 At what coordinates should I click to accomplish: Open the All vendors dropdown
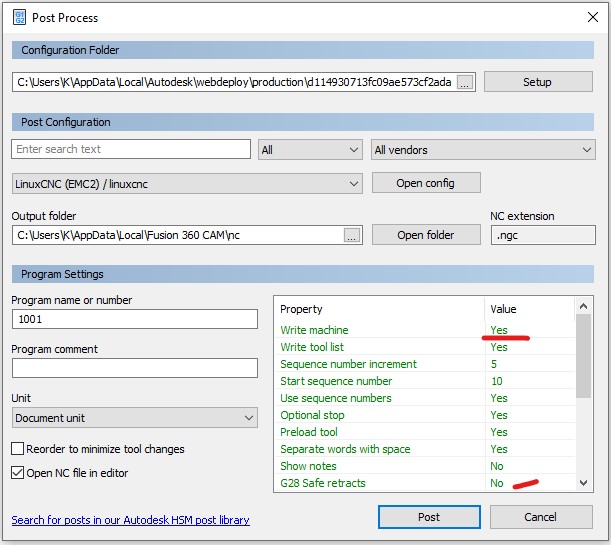pos(482,150)
